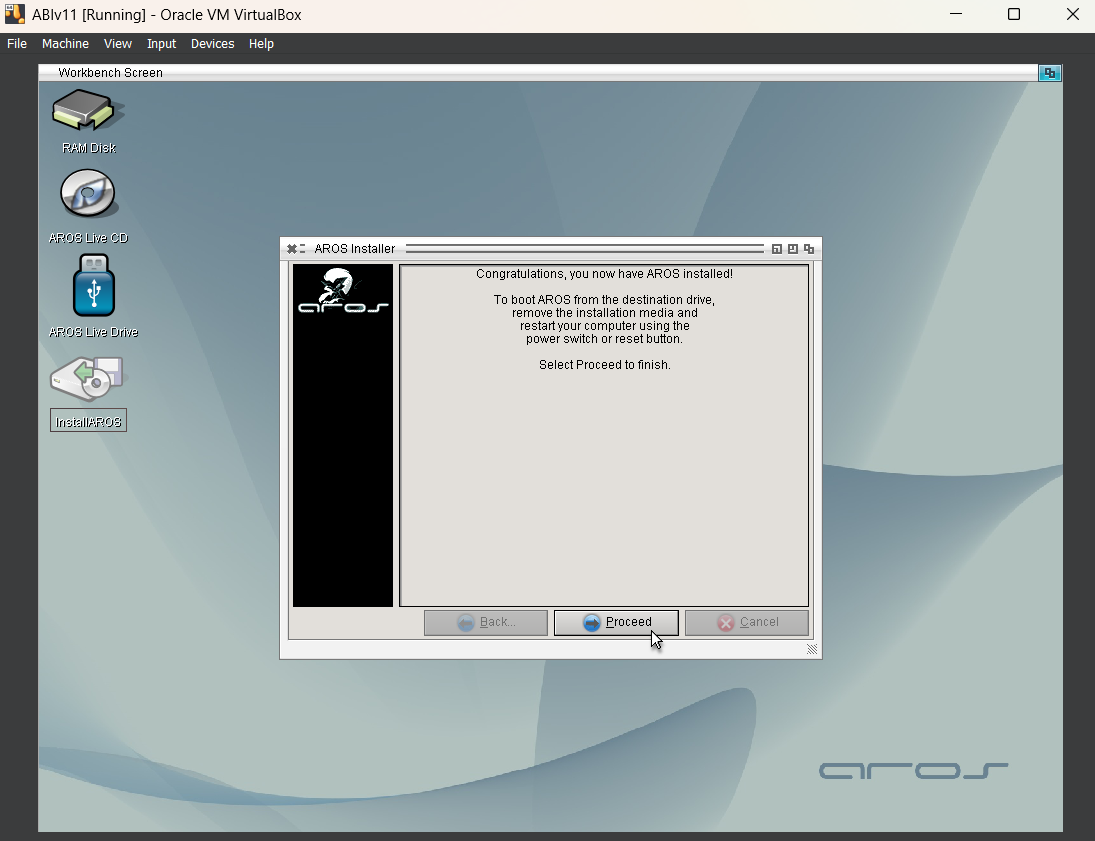This screenshot has height=841, width=1095.
Task: Click the AROS Installer window title text
Action: click(355, 249)
